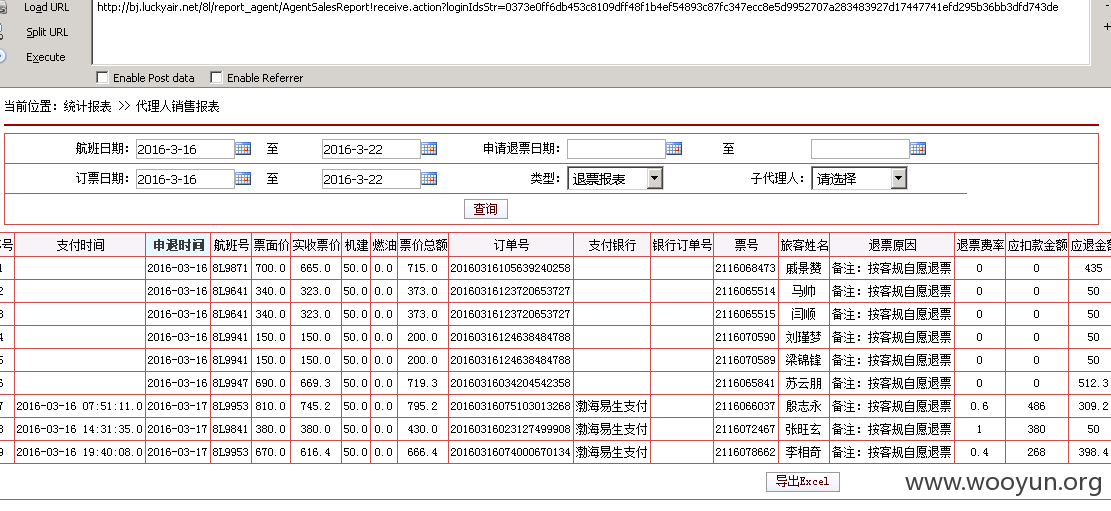This screenshot has width=1111, height=511.
Task: Click 统计报表 in the breadcrumb
Action: click(87, 106)
